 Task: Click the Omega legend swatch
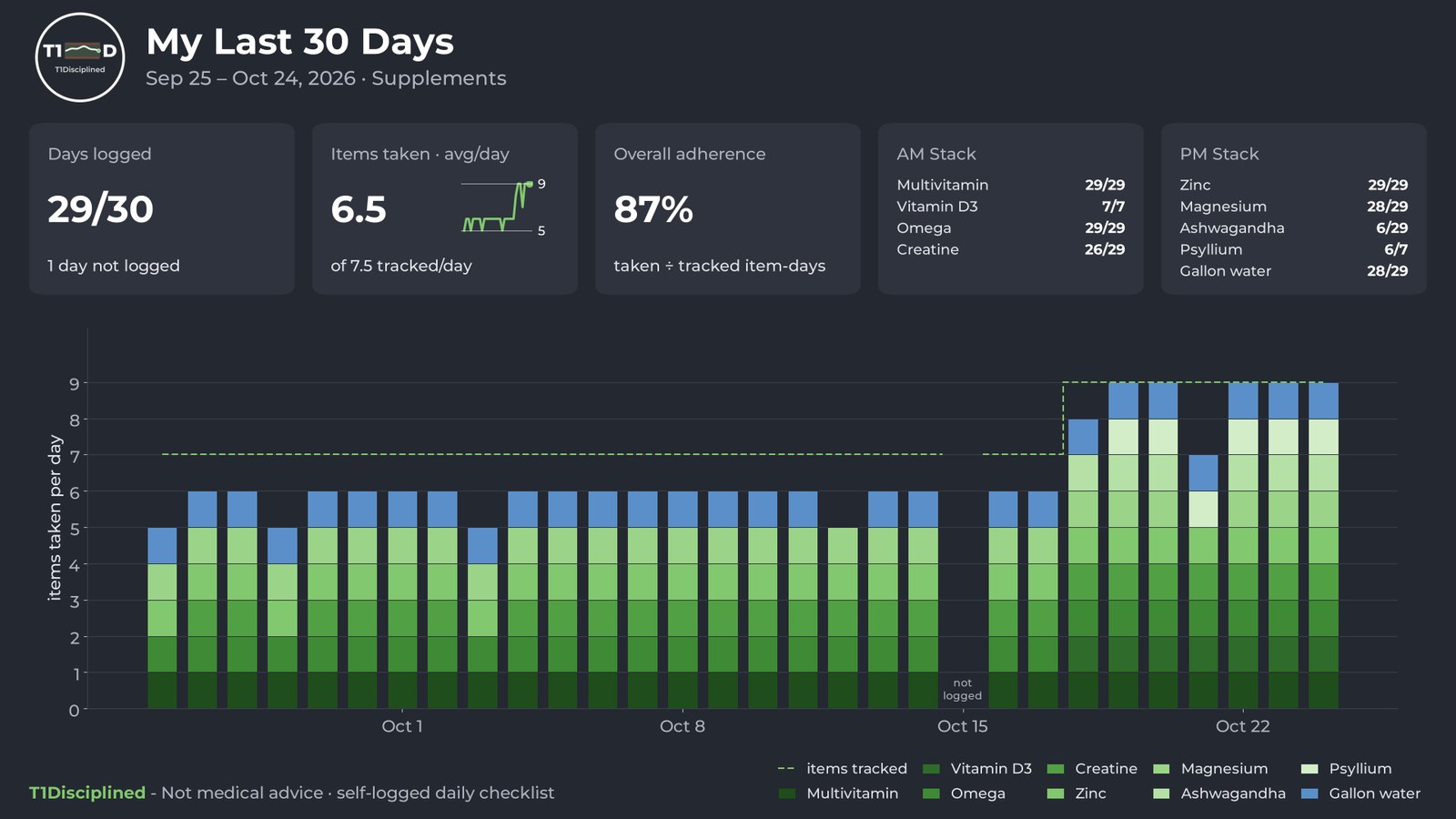click(931, 794)
